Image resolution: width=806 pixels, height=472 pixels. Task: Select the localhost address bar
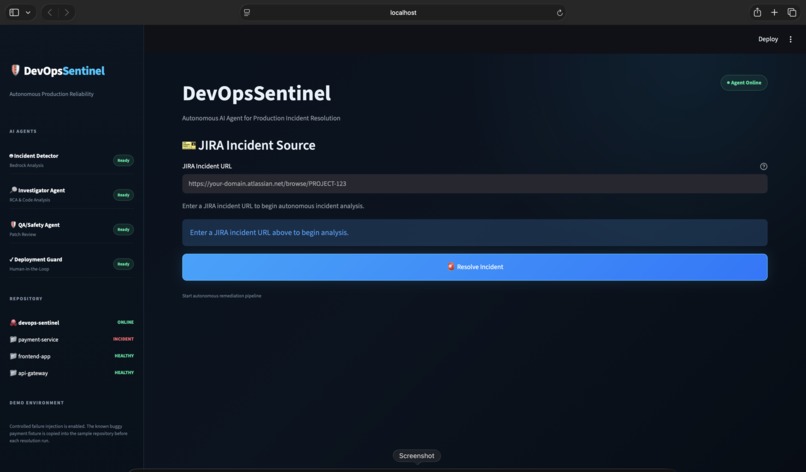[x=403, y=12]
